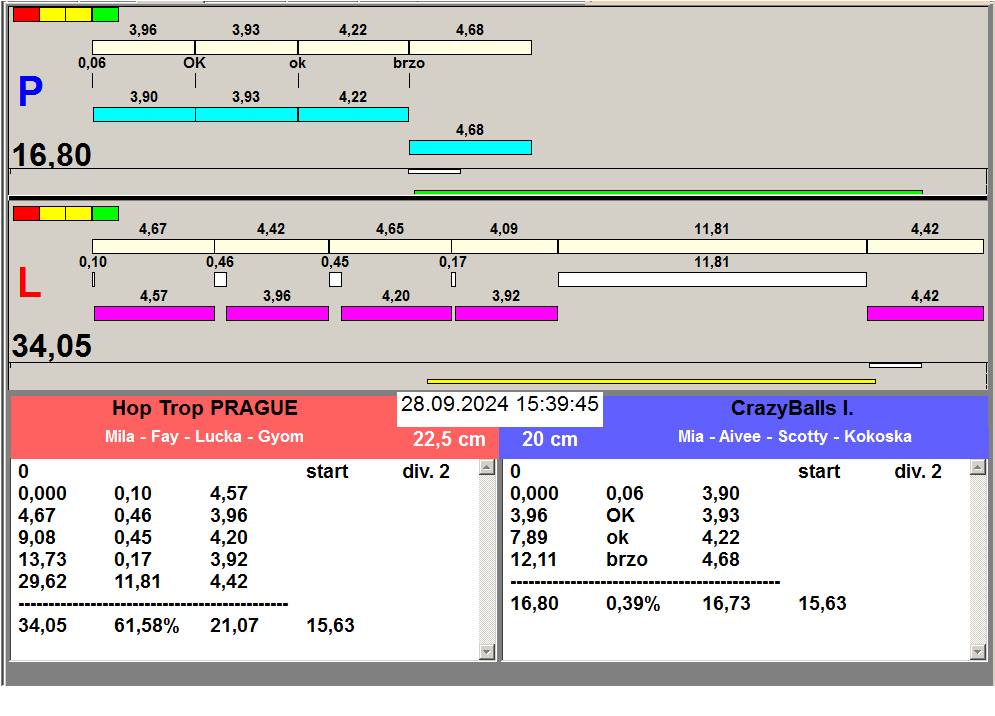Viewport: 995px width, 716px height.
Task: Click the 22,5 cm jump height label
Action: (x=449, y=439)
